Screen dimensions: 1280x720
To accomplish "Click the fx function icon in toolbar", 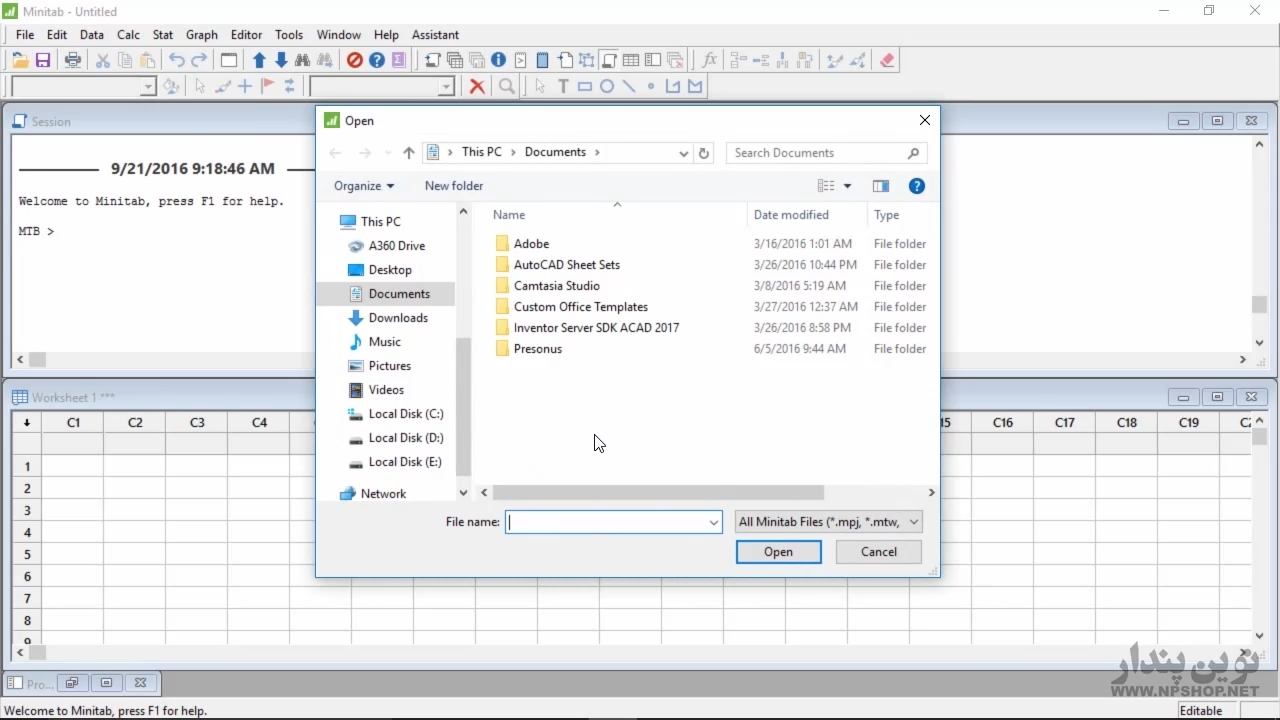I will (x=709, y=60).
